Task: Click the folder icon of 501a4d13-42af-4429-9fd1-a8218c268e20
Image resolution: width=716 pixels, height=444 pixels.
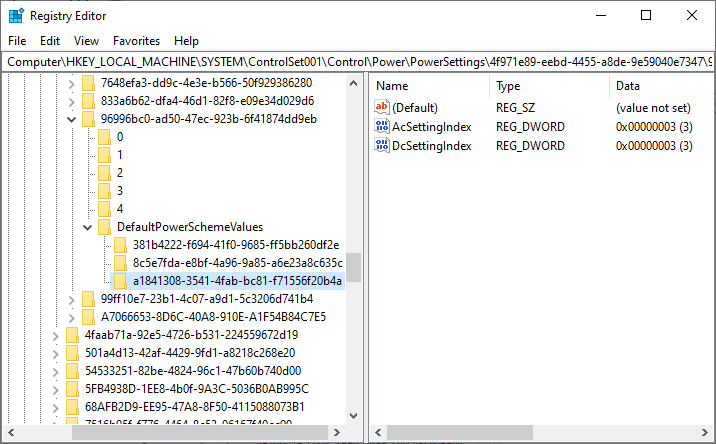Action: point(72,353)
